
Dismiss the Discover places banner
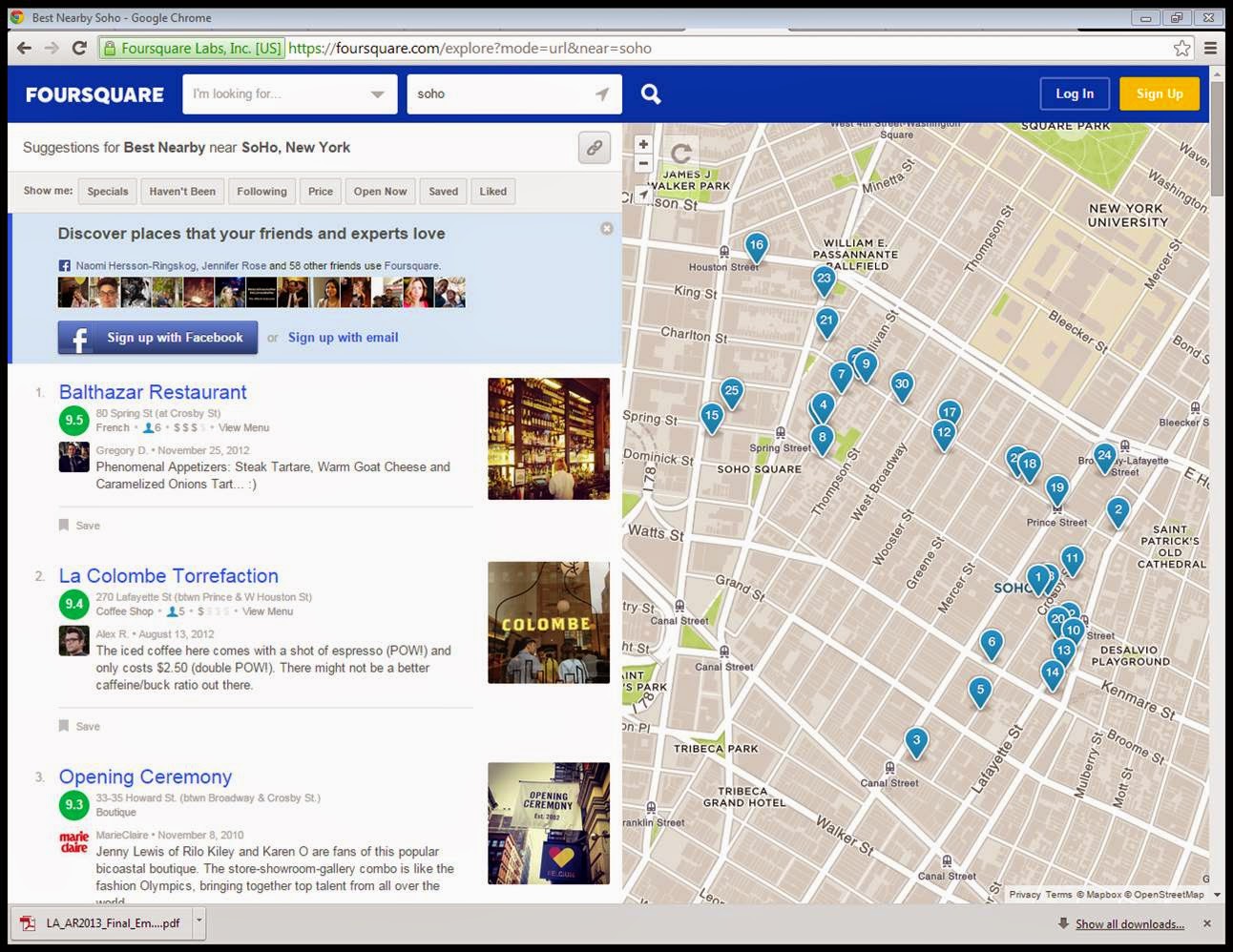(606, 228)
